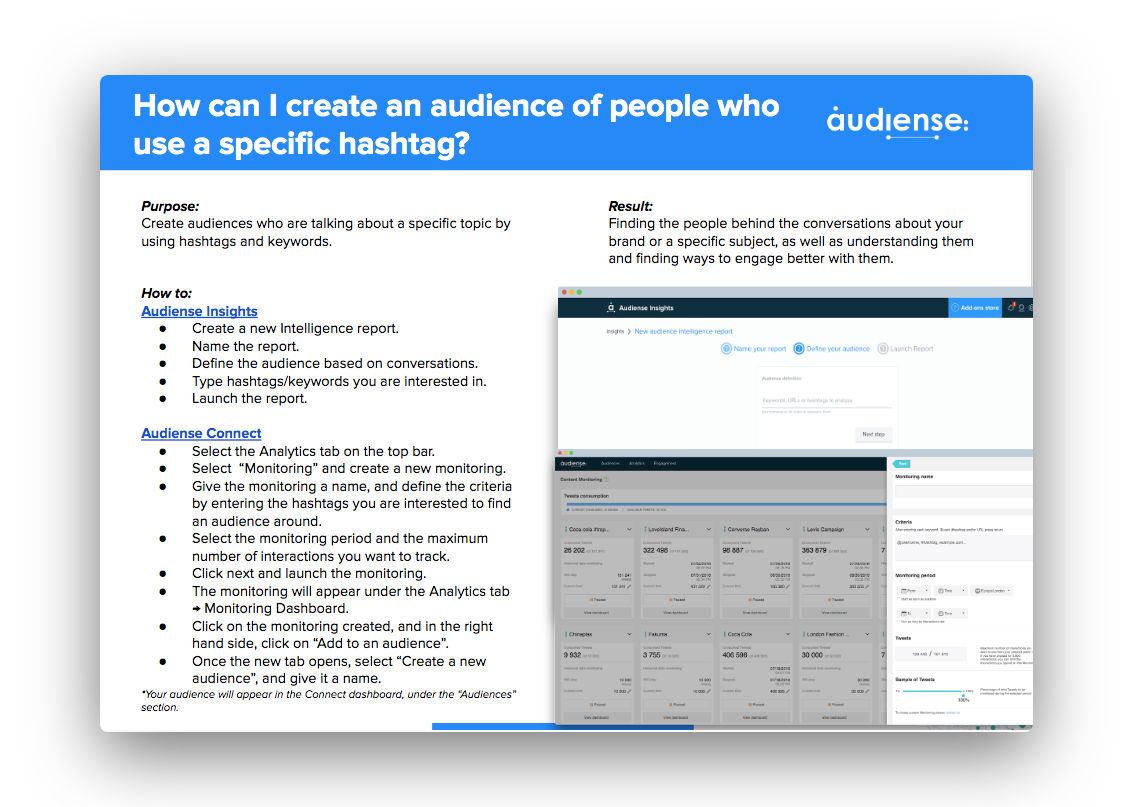Screen dimensions: 1133x807
Task: Adjust the Sample of Tweets slider handle
Action: tap(963, 695)
